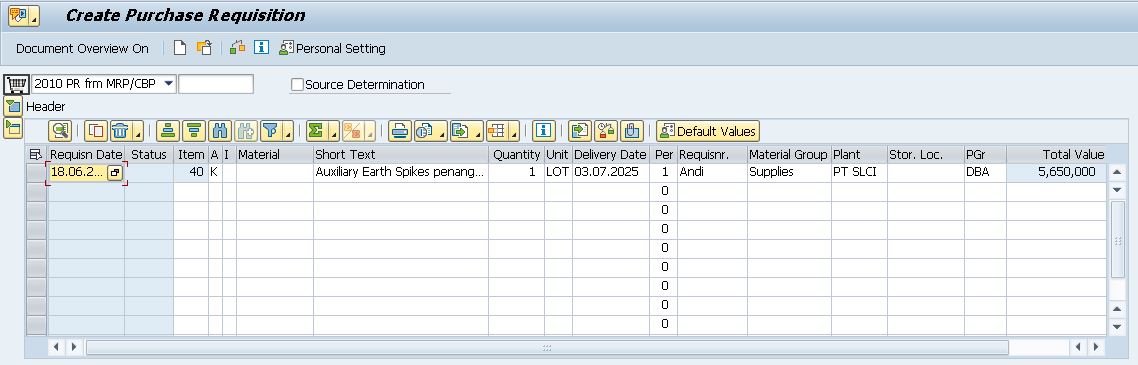Click the title bar menu icon next to Create Purchase Requisition
The image size is (1138, 365).
pyautogui.click(x=23, y=15)
